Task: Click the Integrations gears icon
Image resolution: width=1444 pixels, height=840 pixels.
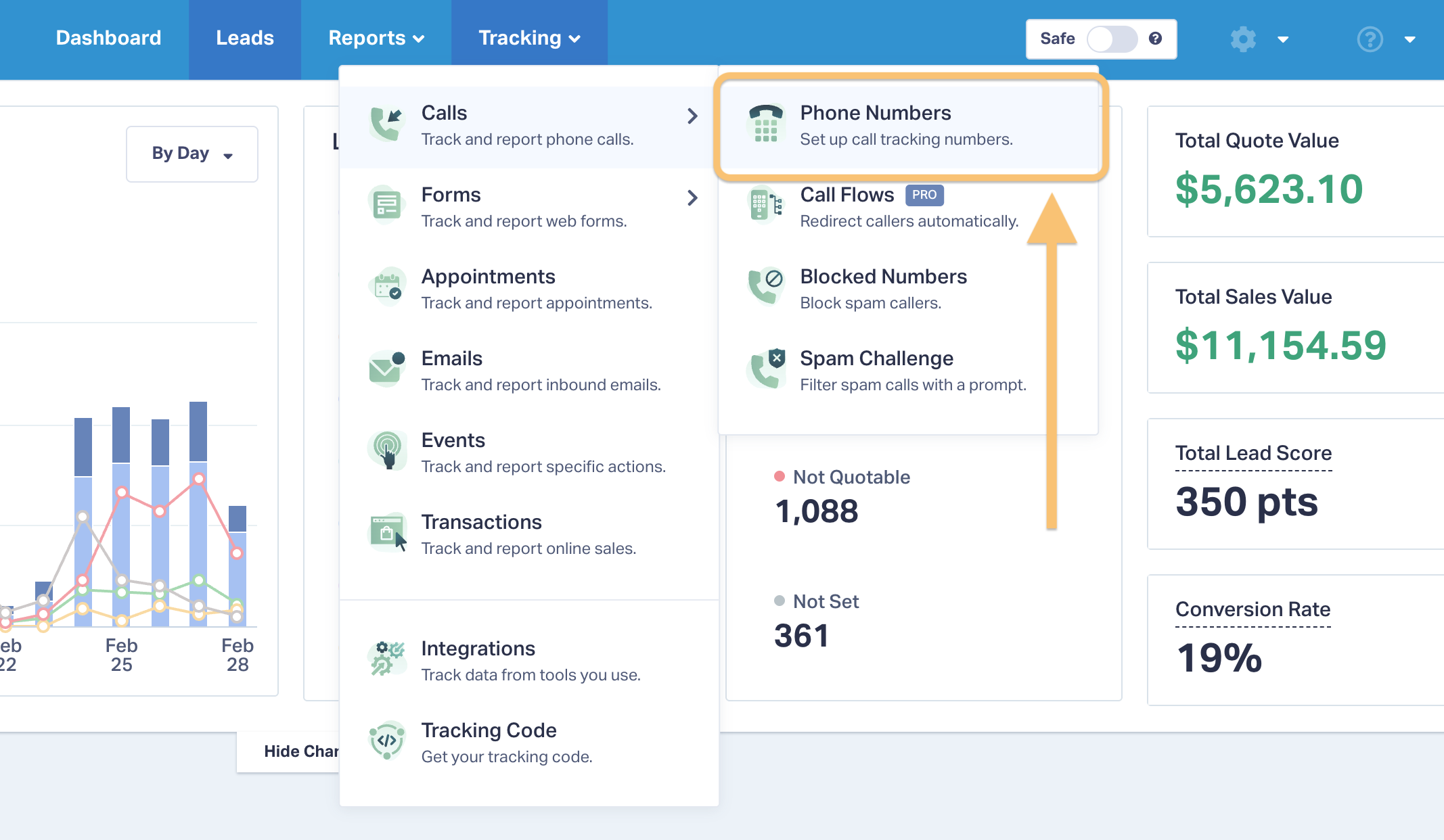Action: point(387,659)
